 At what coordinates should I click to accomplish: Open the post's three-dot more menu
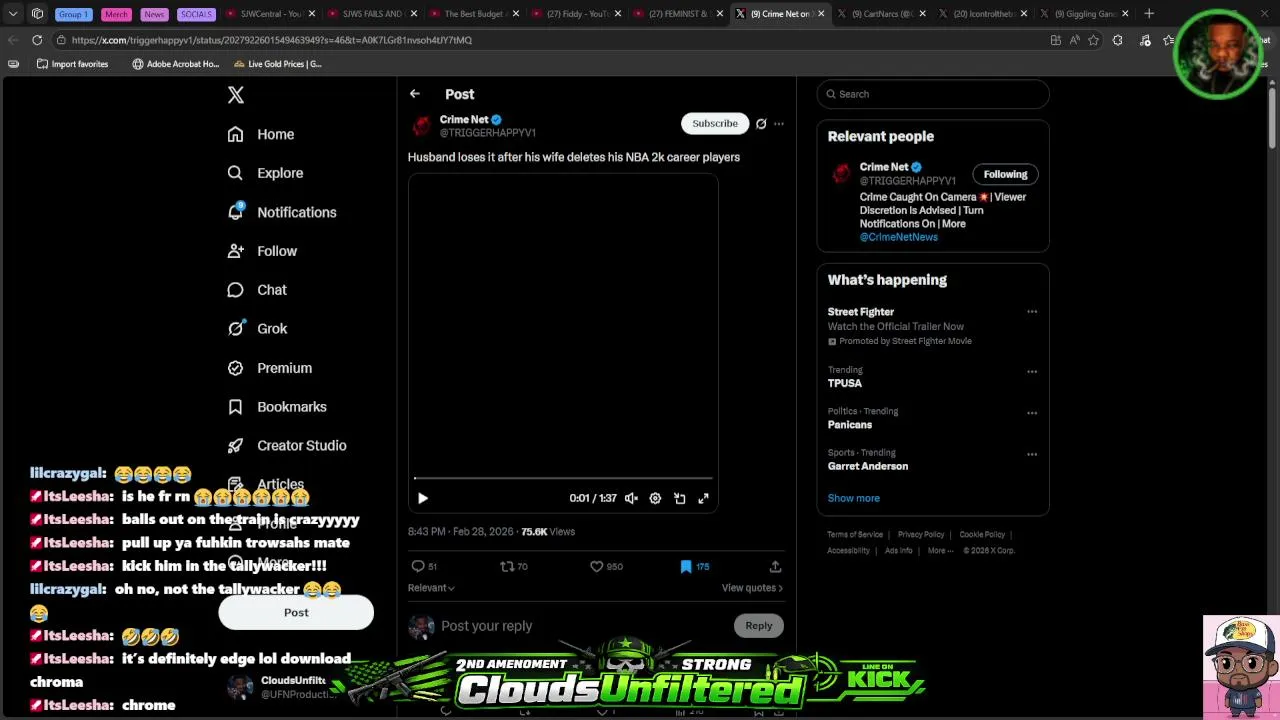tap(779, 124)
